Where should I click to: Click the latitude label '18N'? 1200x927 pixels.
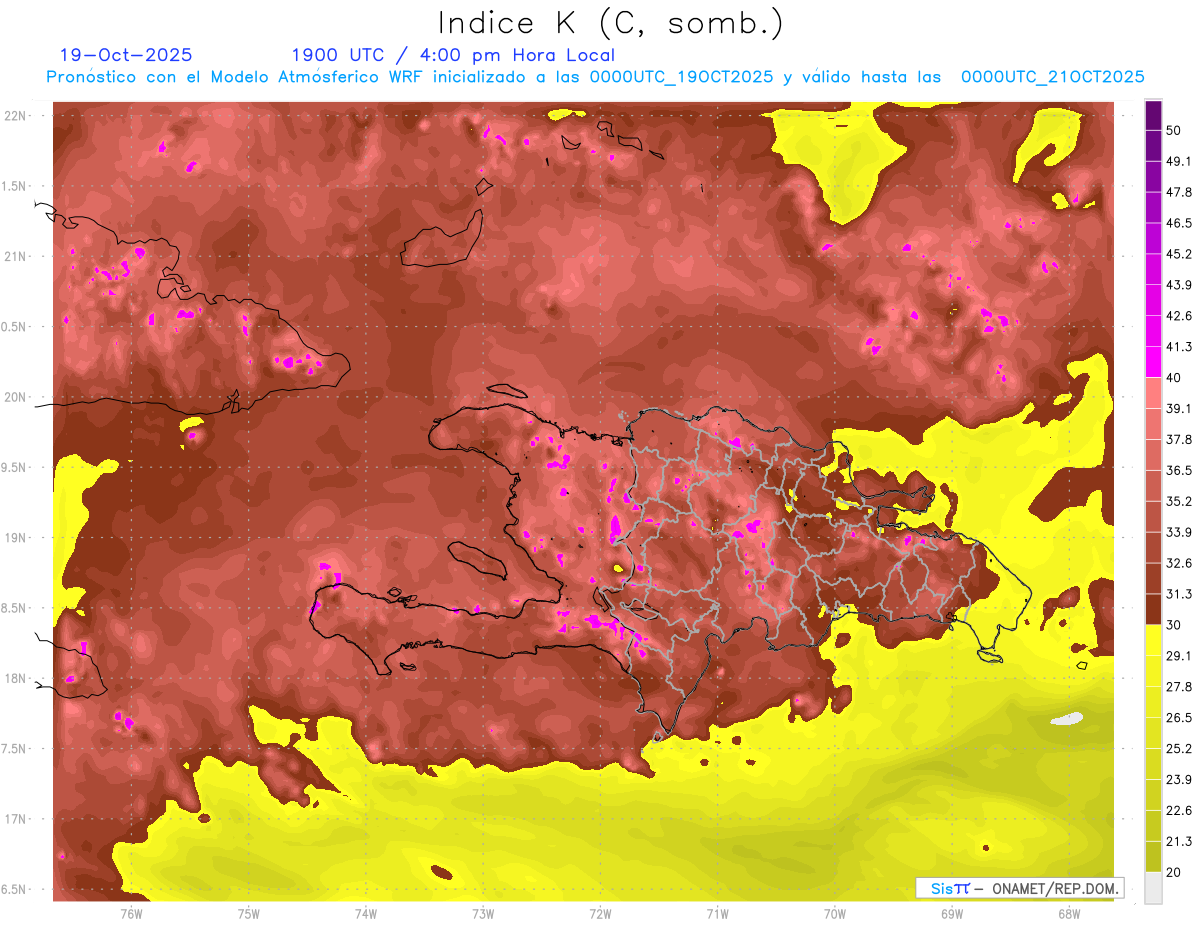coord(17,678)
